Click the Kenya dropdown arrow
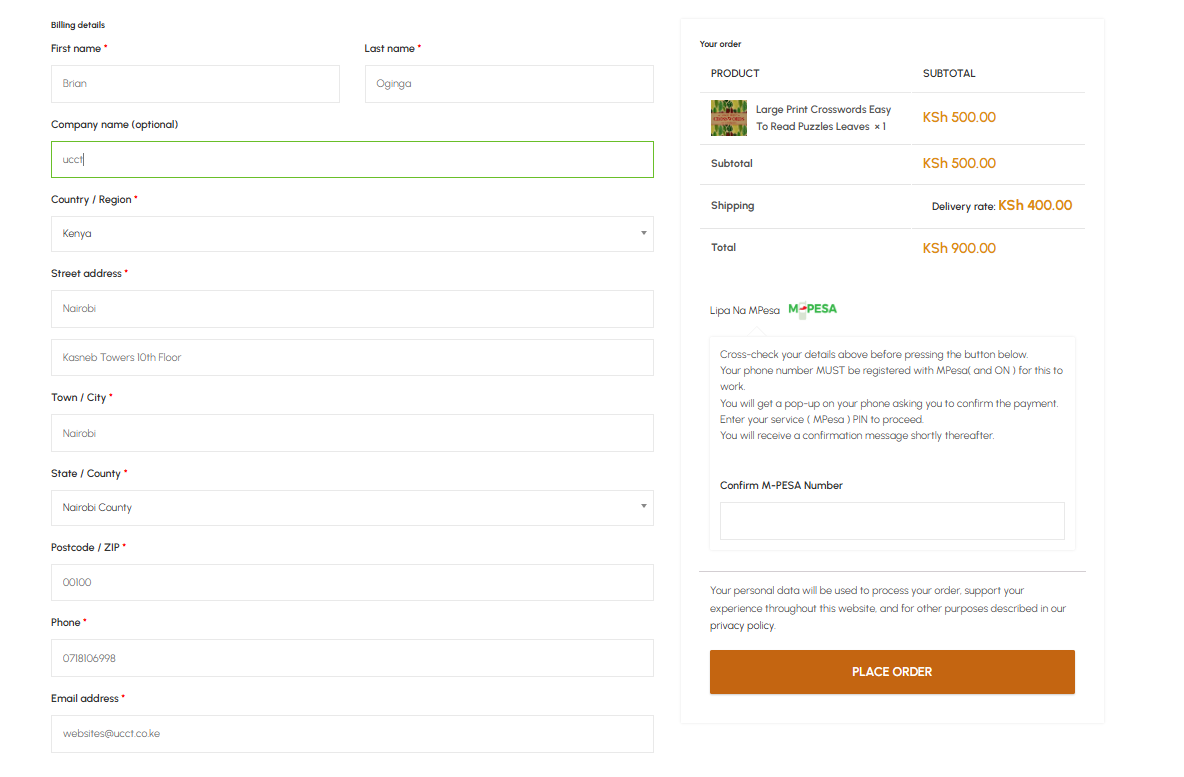 [643, 234]
